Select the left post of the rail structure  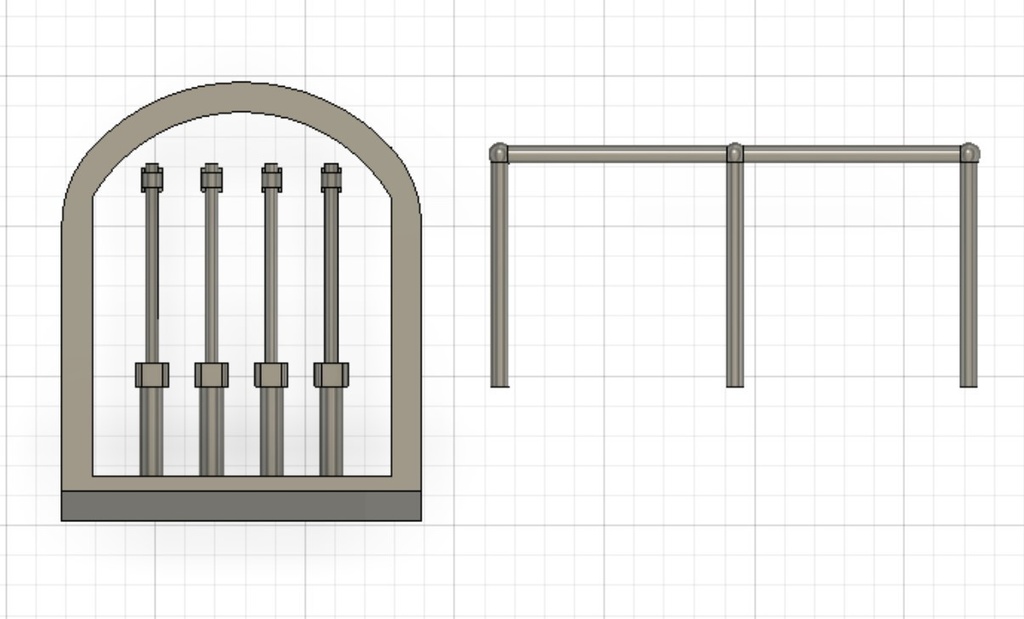point(500,274)
